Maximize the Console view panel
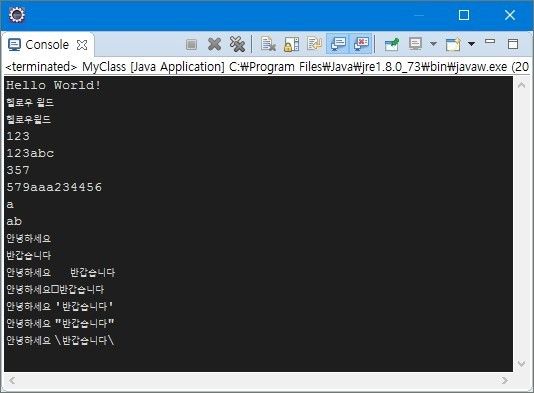This screenshot has height=393, width=534. pyautogui.click(x=513, y=44)
